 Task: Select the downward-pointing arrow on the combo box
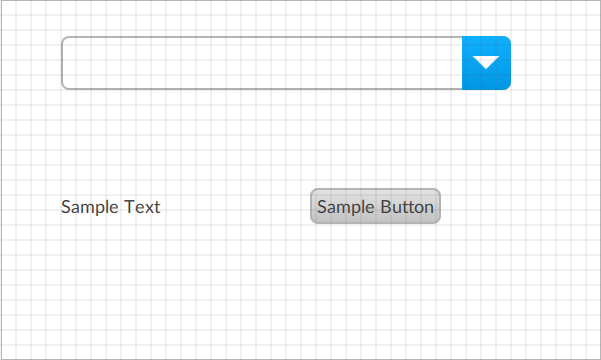coord(486,62)
